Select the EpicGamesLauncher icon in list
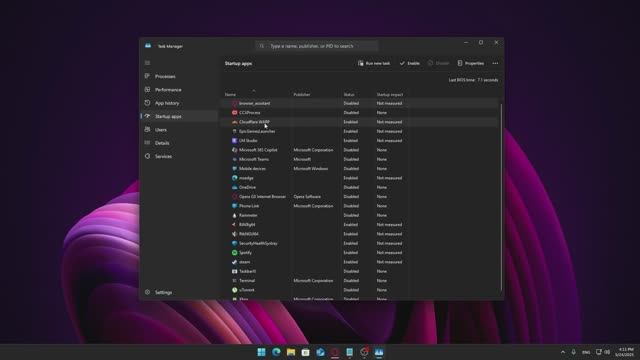This screenshot has height=360, width=640. pyautogui.click(x=234, y=131)
